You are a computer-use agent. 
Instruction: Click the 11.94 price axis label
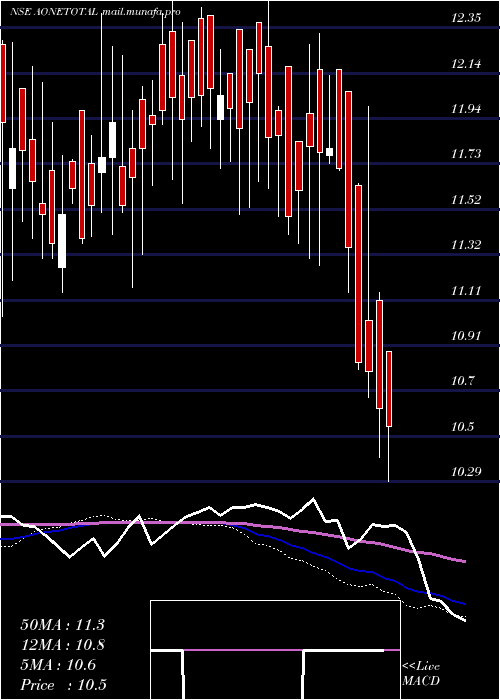tap(466, 109)
